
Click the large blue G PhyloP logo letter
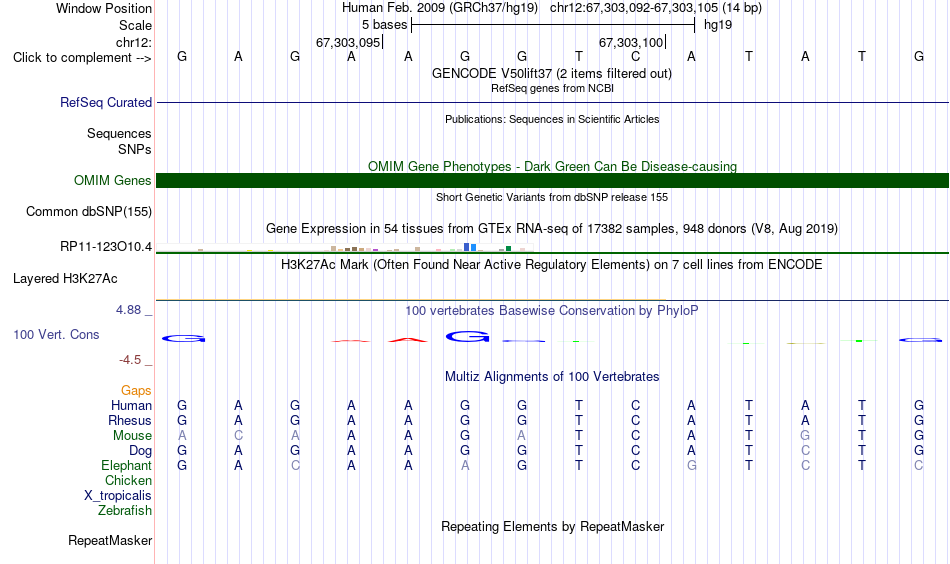click(467, 336)
